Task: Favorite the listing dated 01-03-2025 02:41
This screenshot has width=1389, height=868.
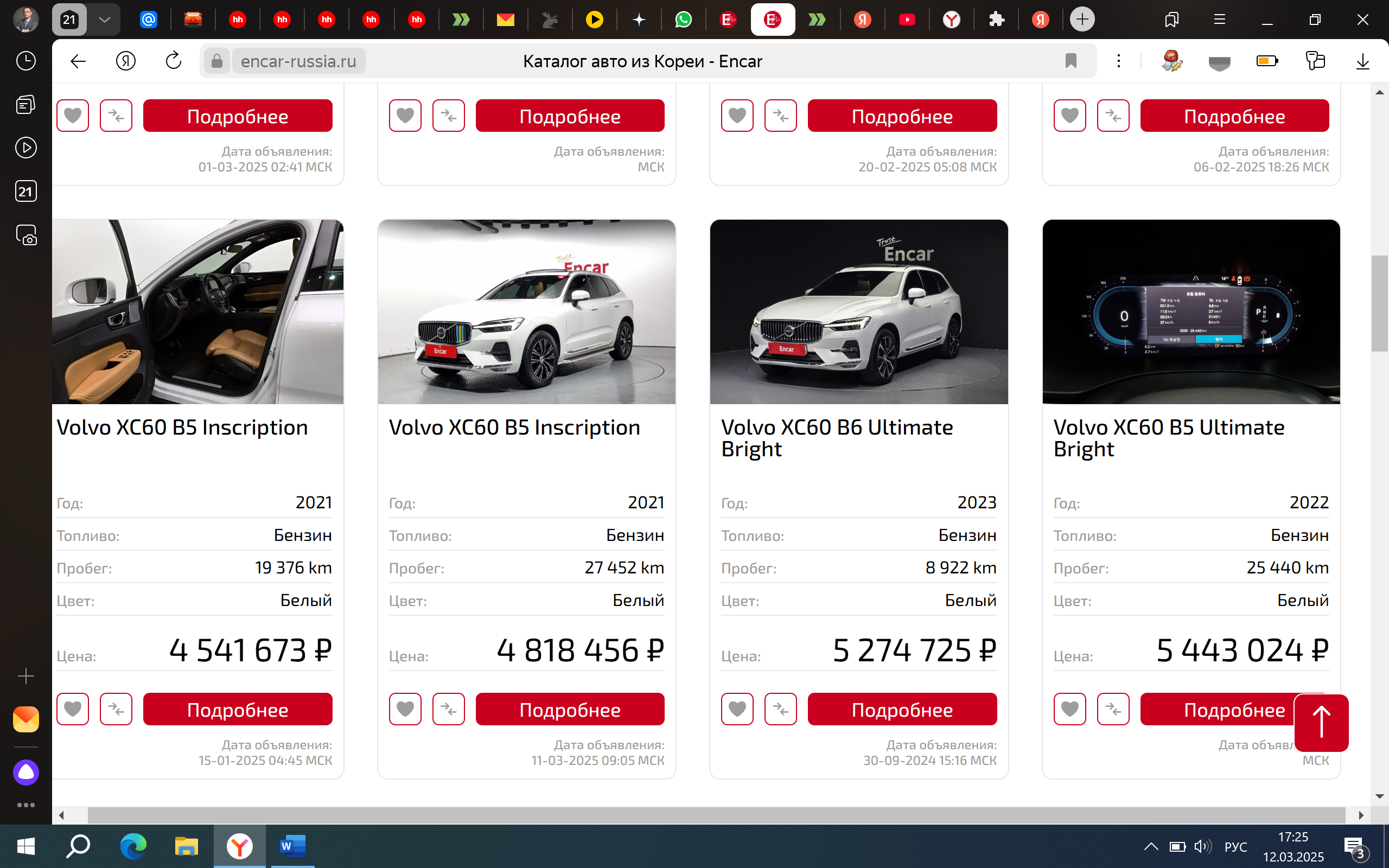Action: [72, 116]
